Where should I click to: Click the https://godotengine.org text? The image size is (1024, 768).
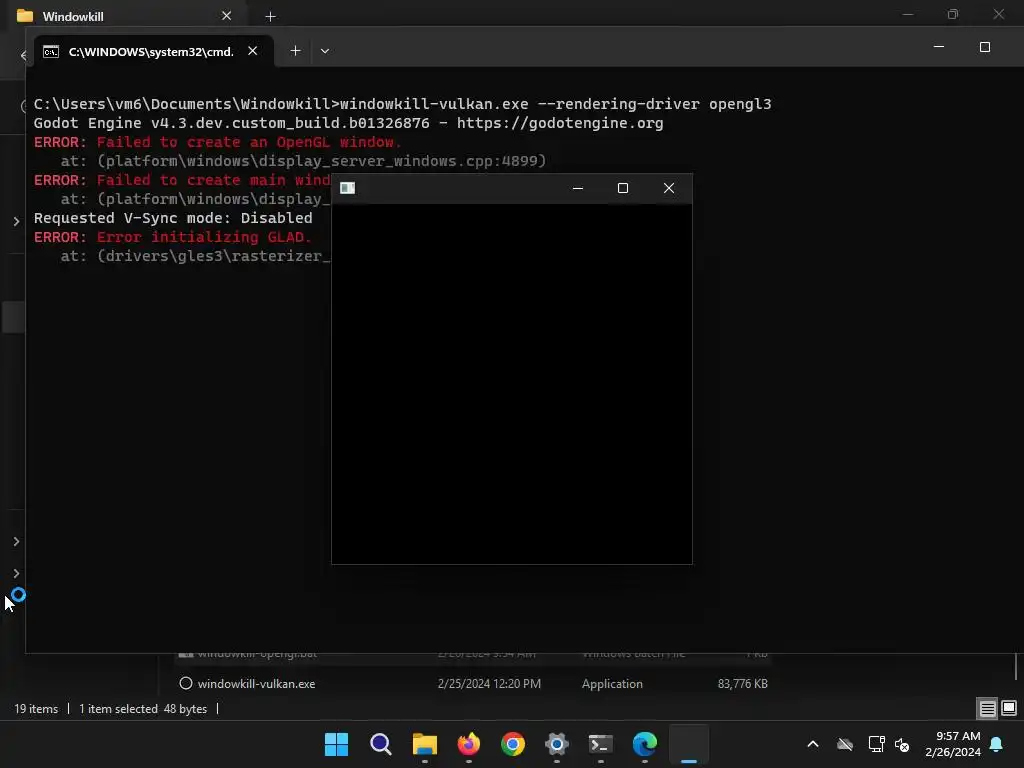pos(560,123)
